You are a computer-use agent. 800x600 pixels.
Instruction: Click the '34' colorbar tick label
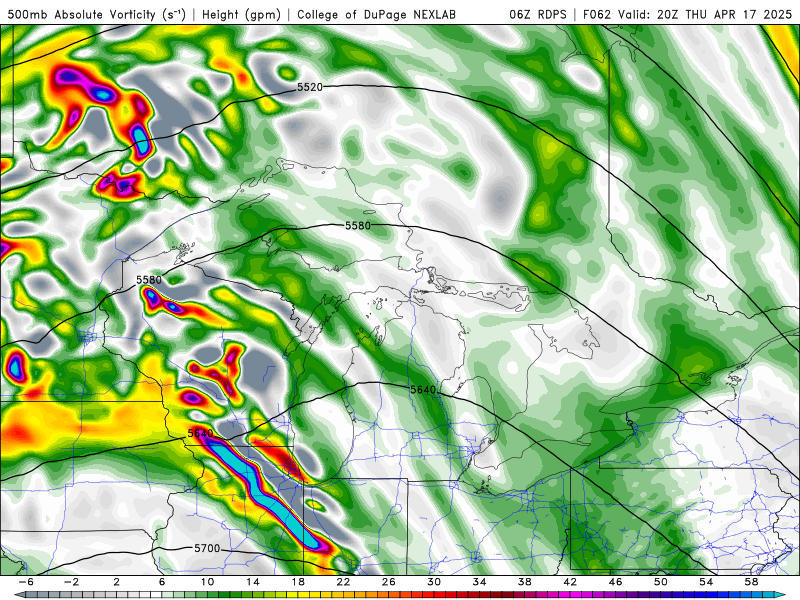480,582
